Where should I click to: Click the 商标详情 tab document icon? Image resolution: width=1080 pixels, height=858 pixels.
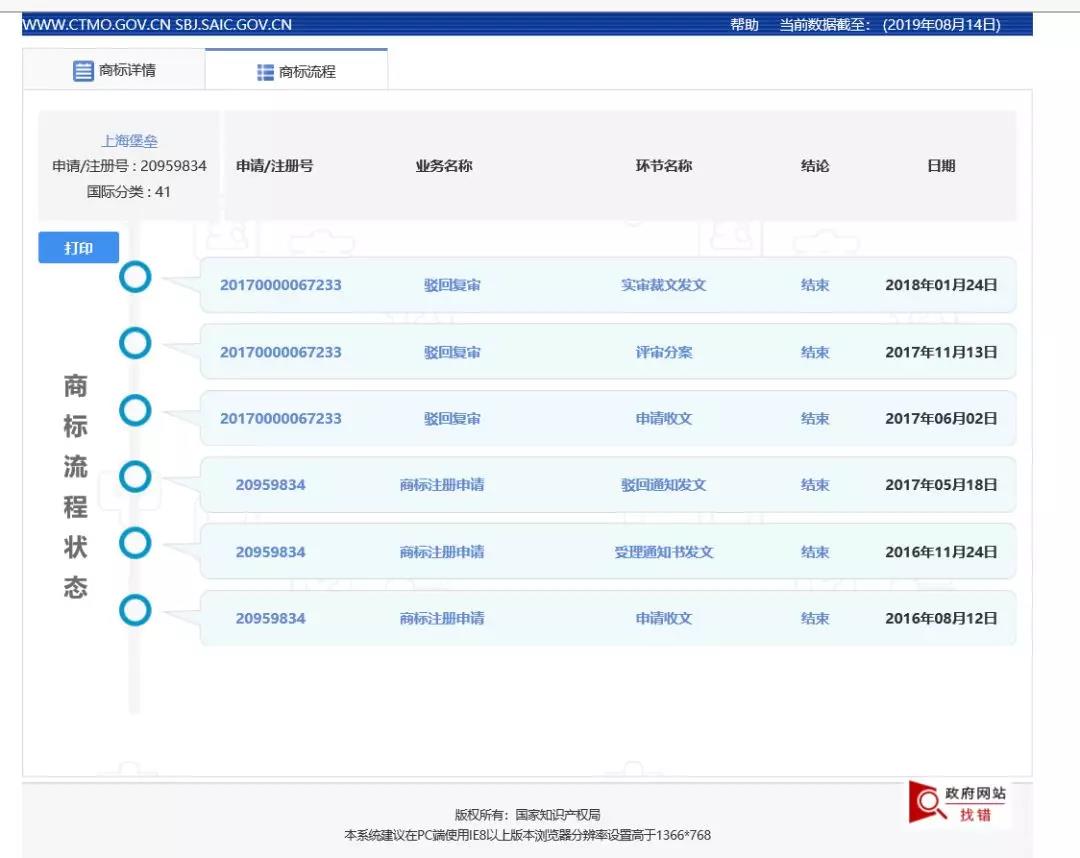[x=83, y=71]
